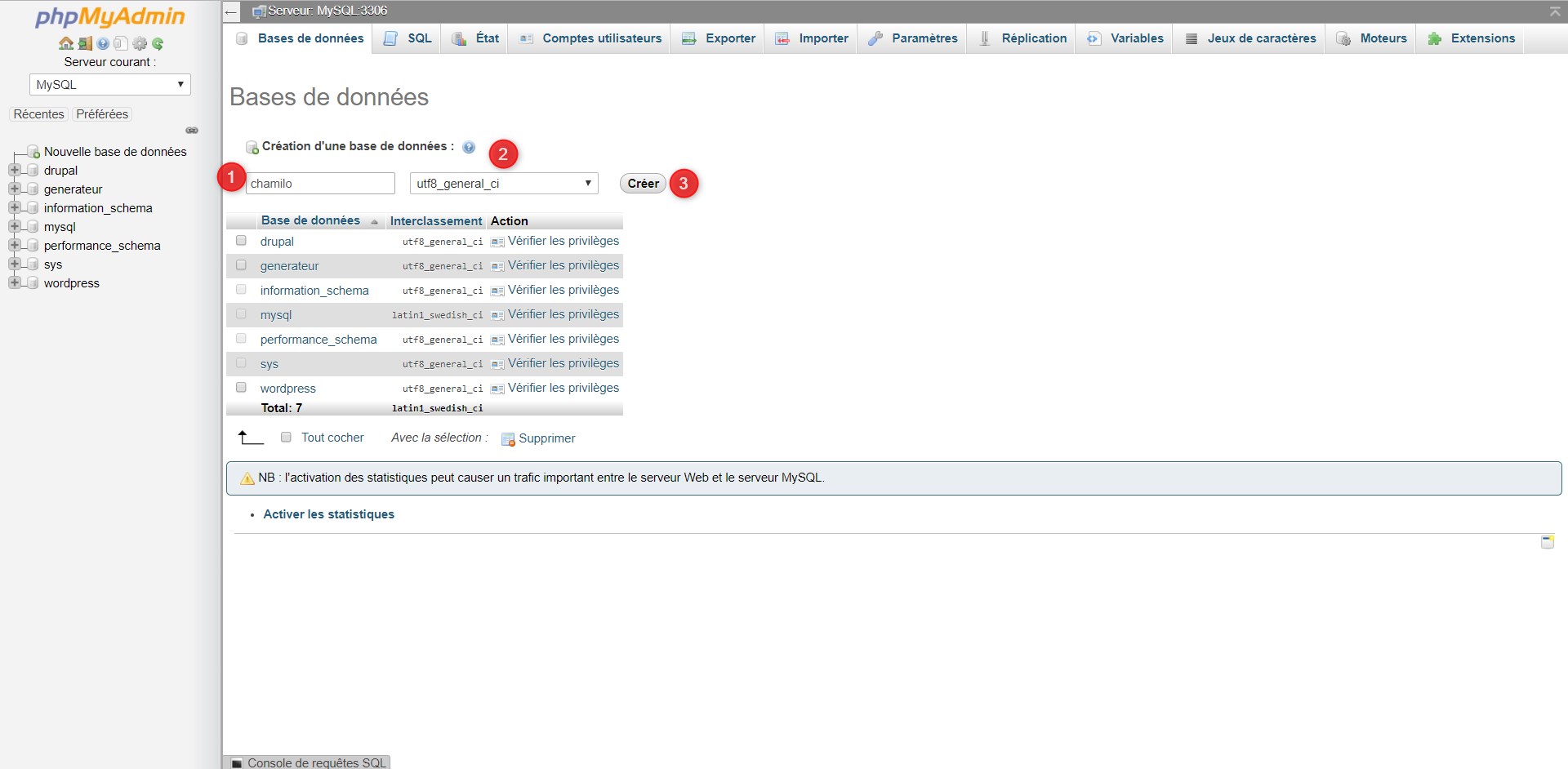Open phpMyAdmin documentation blue question icon
The image size is (1568, 769).
point(103,44)
